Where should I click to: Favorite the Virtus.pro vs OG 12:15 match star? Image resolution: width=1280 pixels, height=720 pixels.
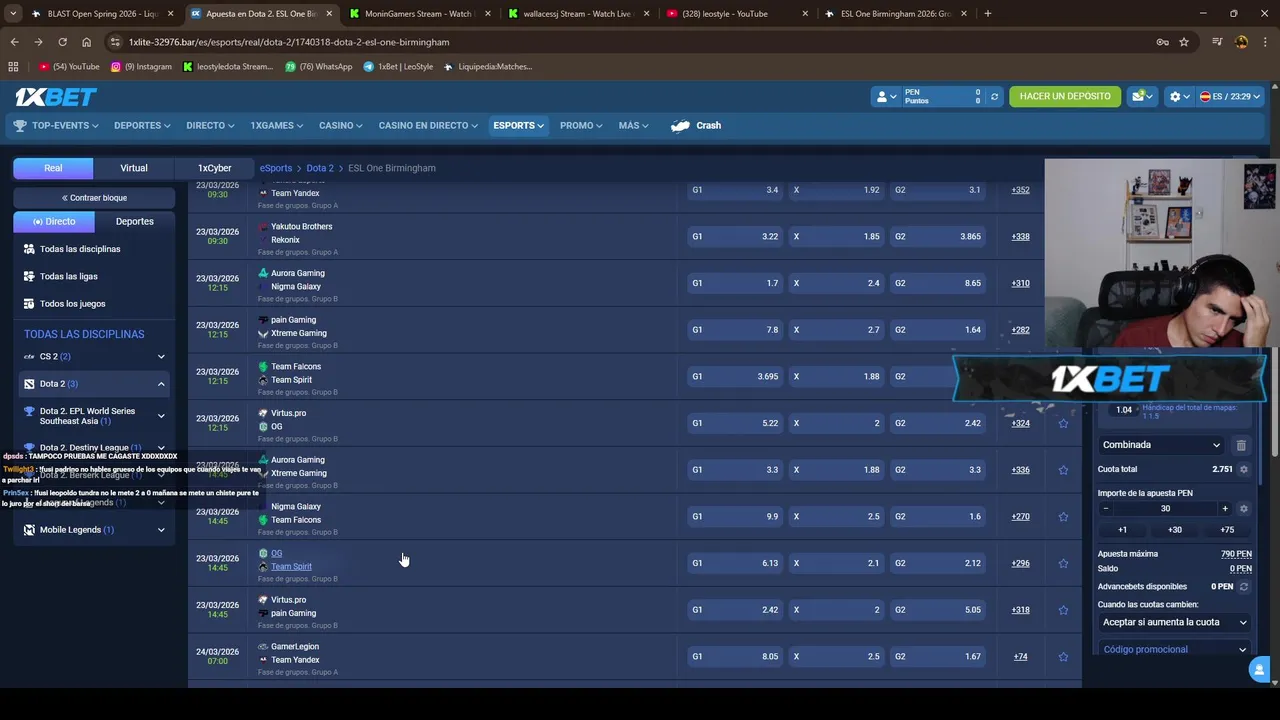tap(1063, 423)
